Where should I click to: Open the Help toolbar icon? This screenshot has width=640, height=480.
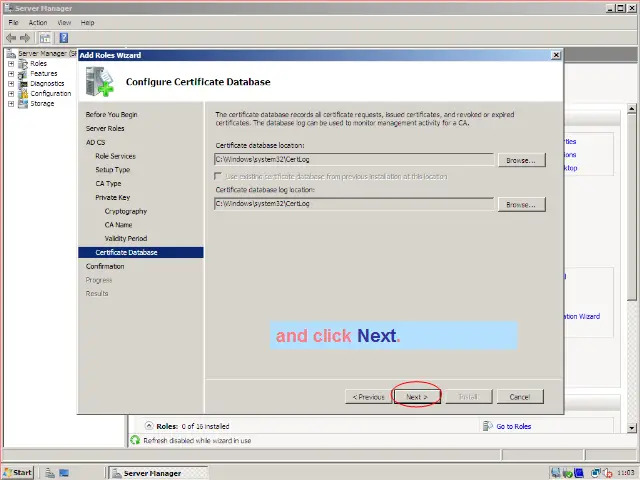pos(64,38)
